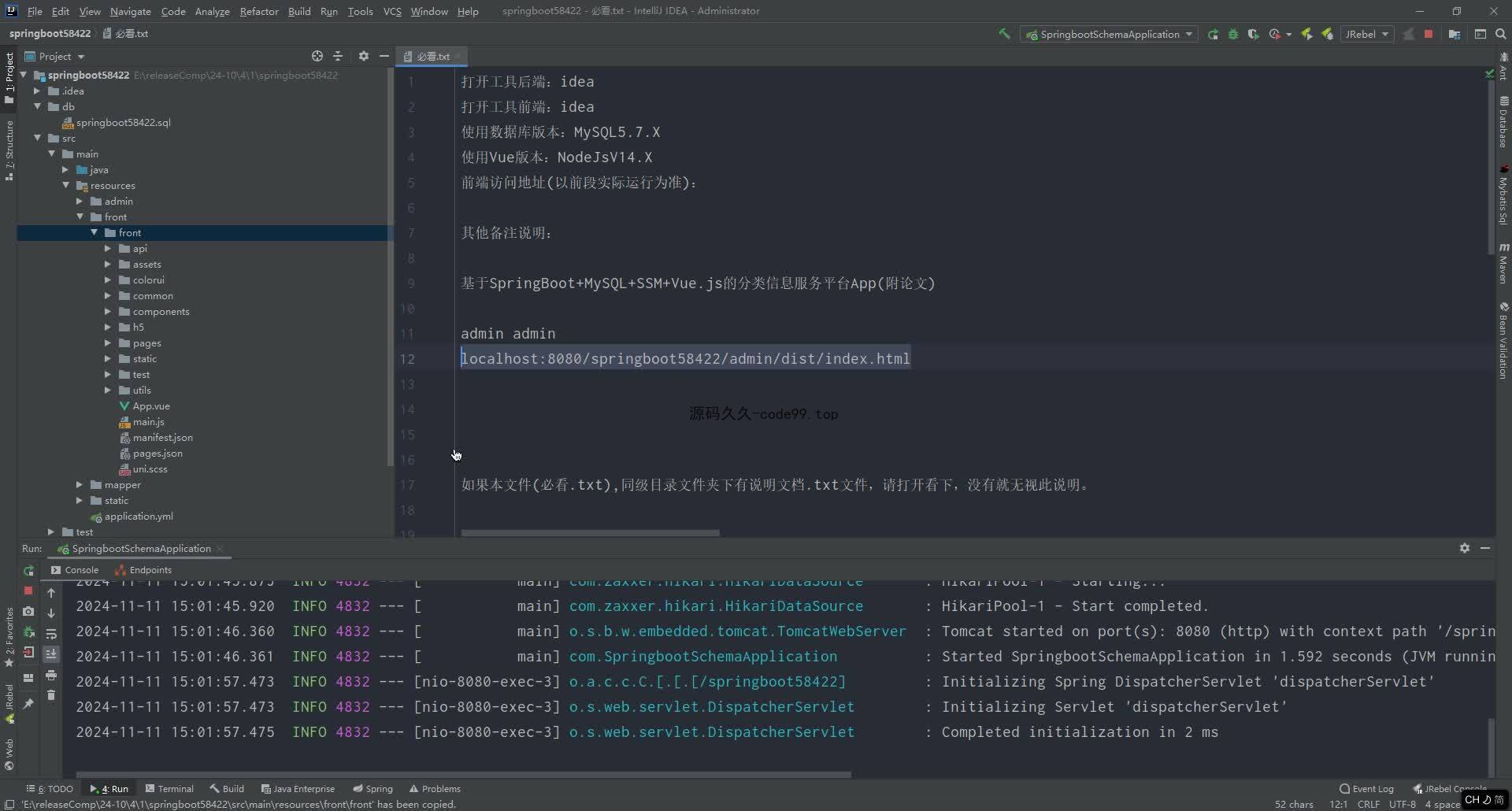
Task: Toggle Project tool window sidebar button
Action: click(9, 77)
